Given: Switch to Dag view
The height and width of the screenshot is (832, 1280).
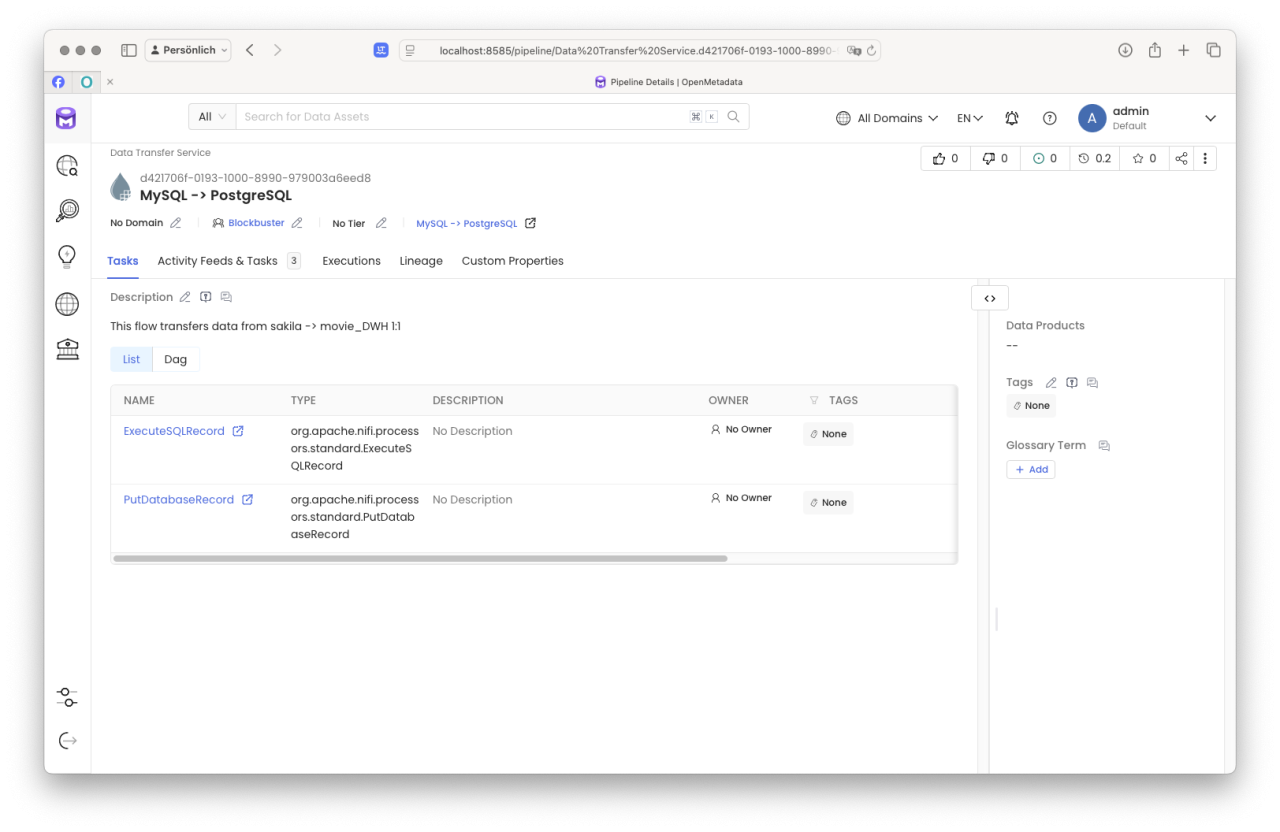Looking at the screenshot, I should (176, 359).
